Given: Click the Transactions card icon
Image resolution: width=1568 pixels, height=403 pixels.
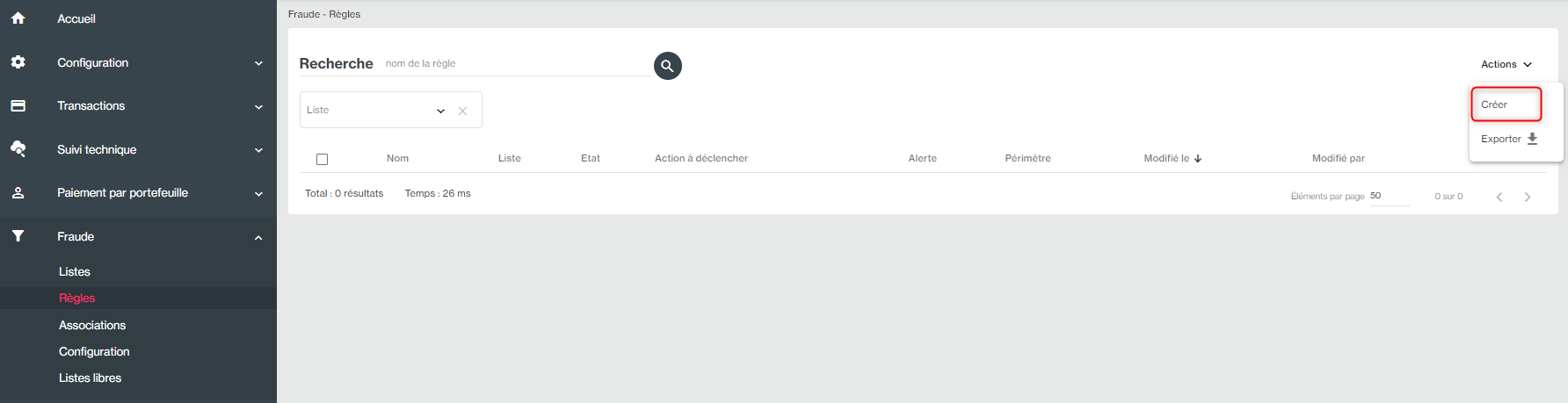Looking at the screenshot, I should 18,105.
